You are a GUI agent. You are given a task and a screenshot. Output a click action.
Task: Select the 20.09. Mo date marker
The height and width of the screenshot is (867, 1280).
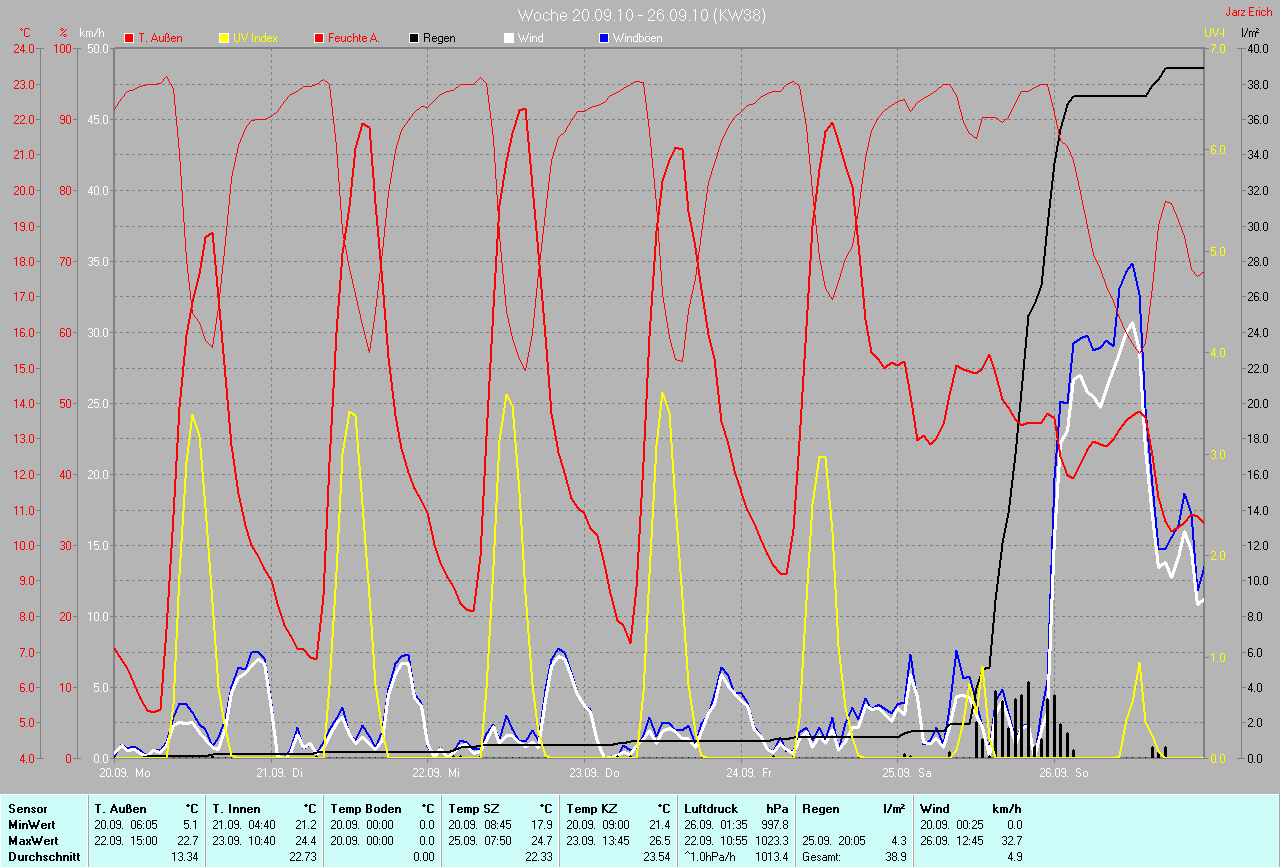pos(125,773)
